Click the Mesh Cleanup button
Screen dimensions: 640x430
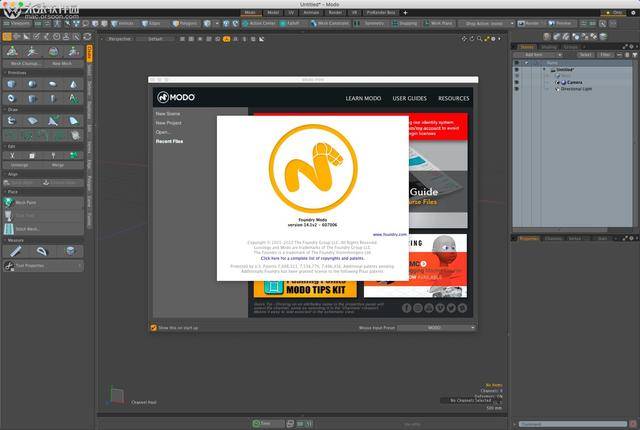pos(23,62)
